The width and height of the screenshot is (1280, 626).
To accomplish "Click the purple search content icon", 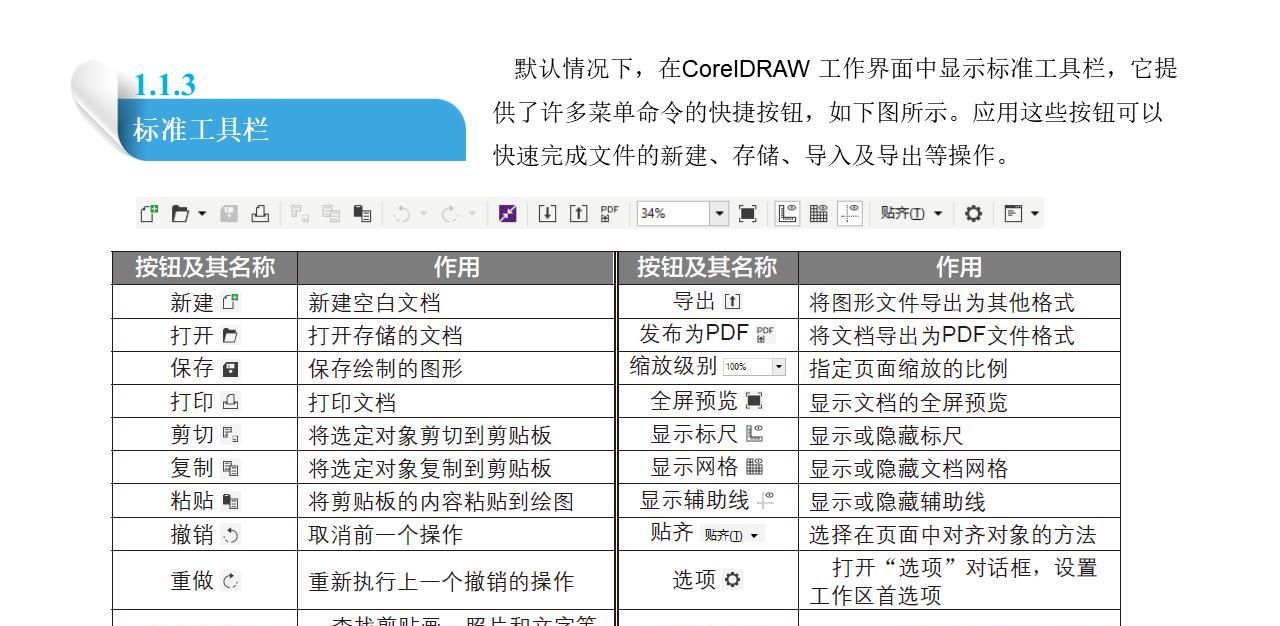I will (508, 213).
